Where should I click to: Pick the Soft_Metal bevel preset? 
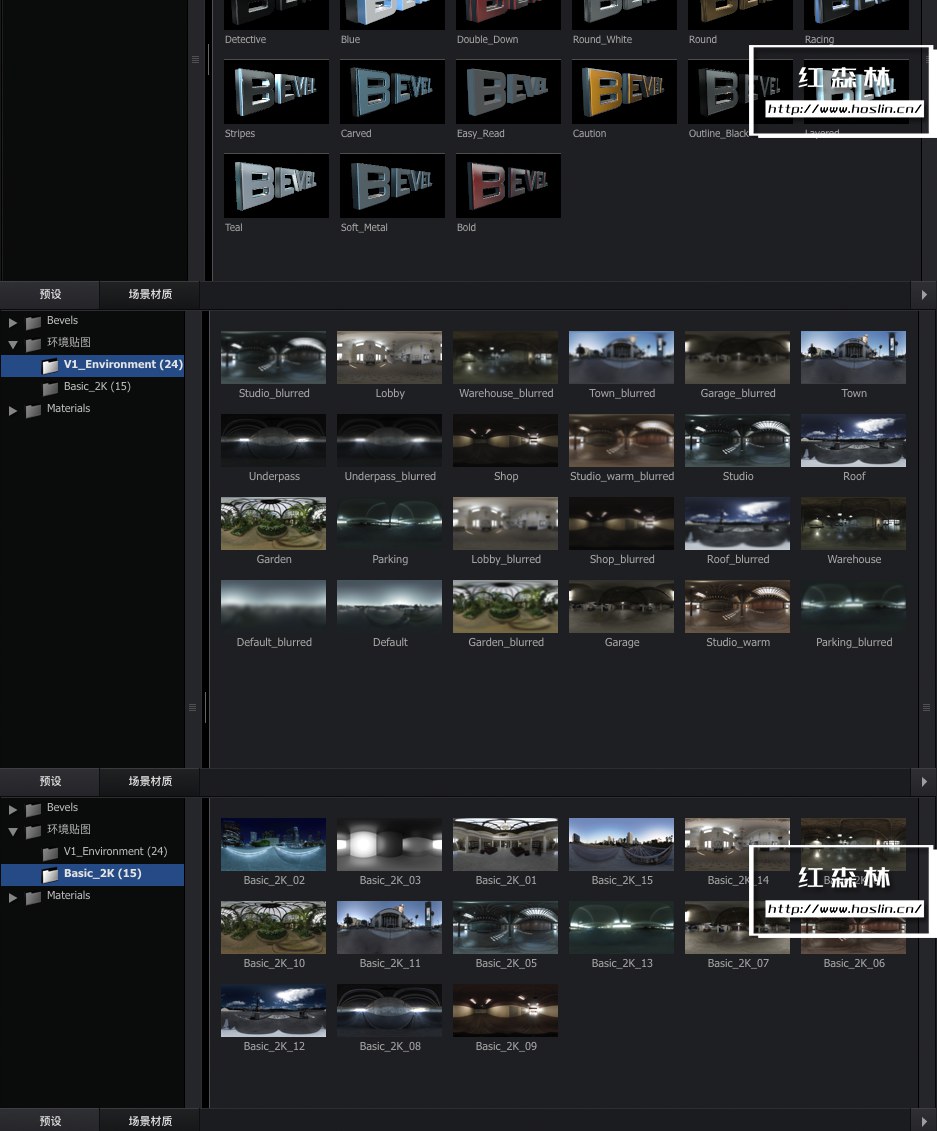pos(392,186)
